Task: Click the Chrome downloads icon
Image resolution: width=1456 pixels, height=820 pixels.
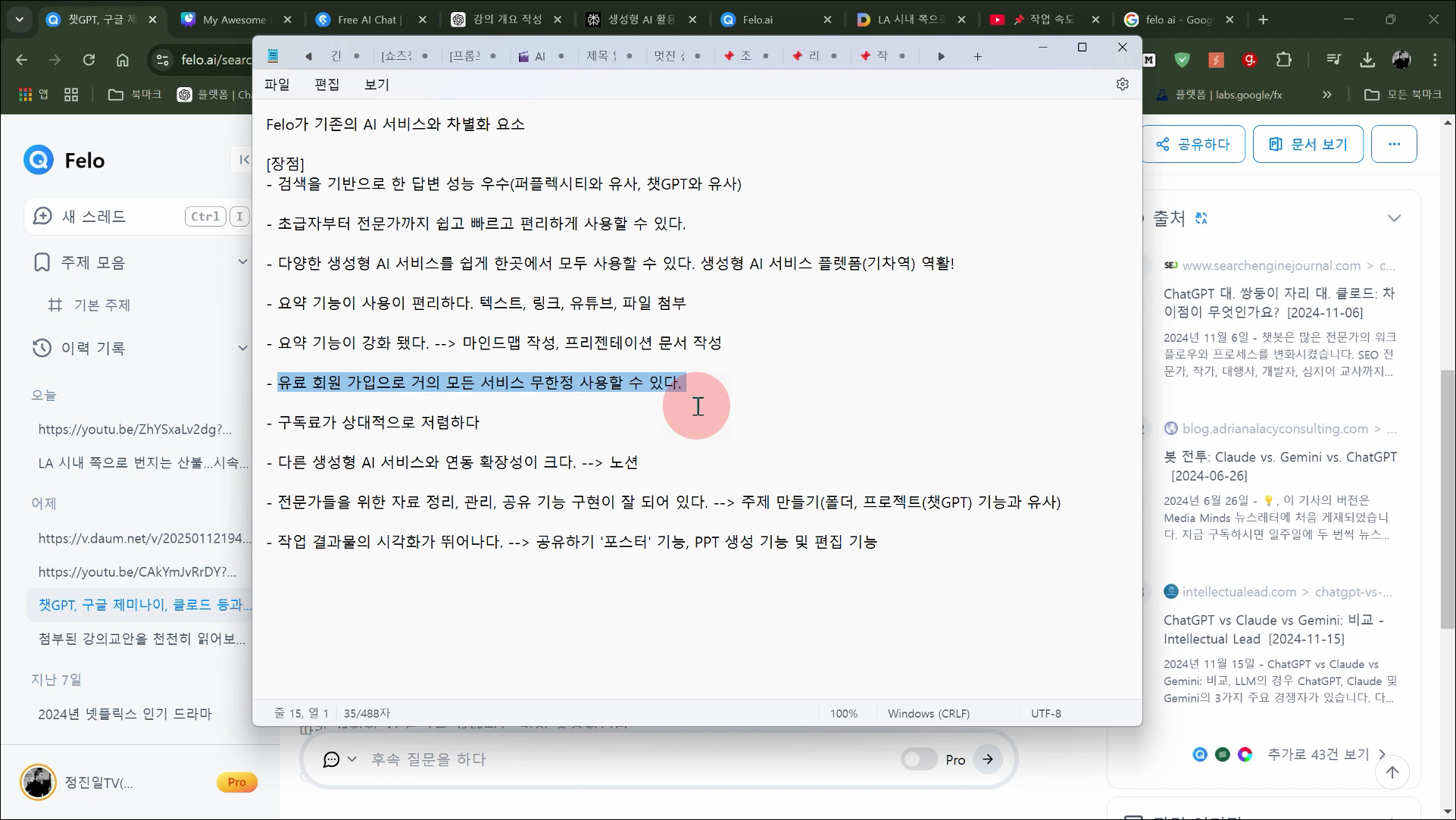Action: pyautogui.click(x=1367, y=60)
